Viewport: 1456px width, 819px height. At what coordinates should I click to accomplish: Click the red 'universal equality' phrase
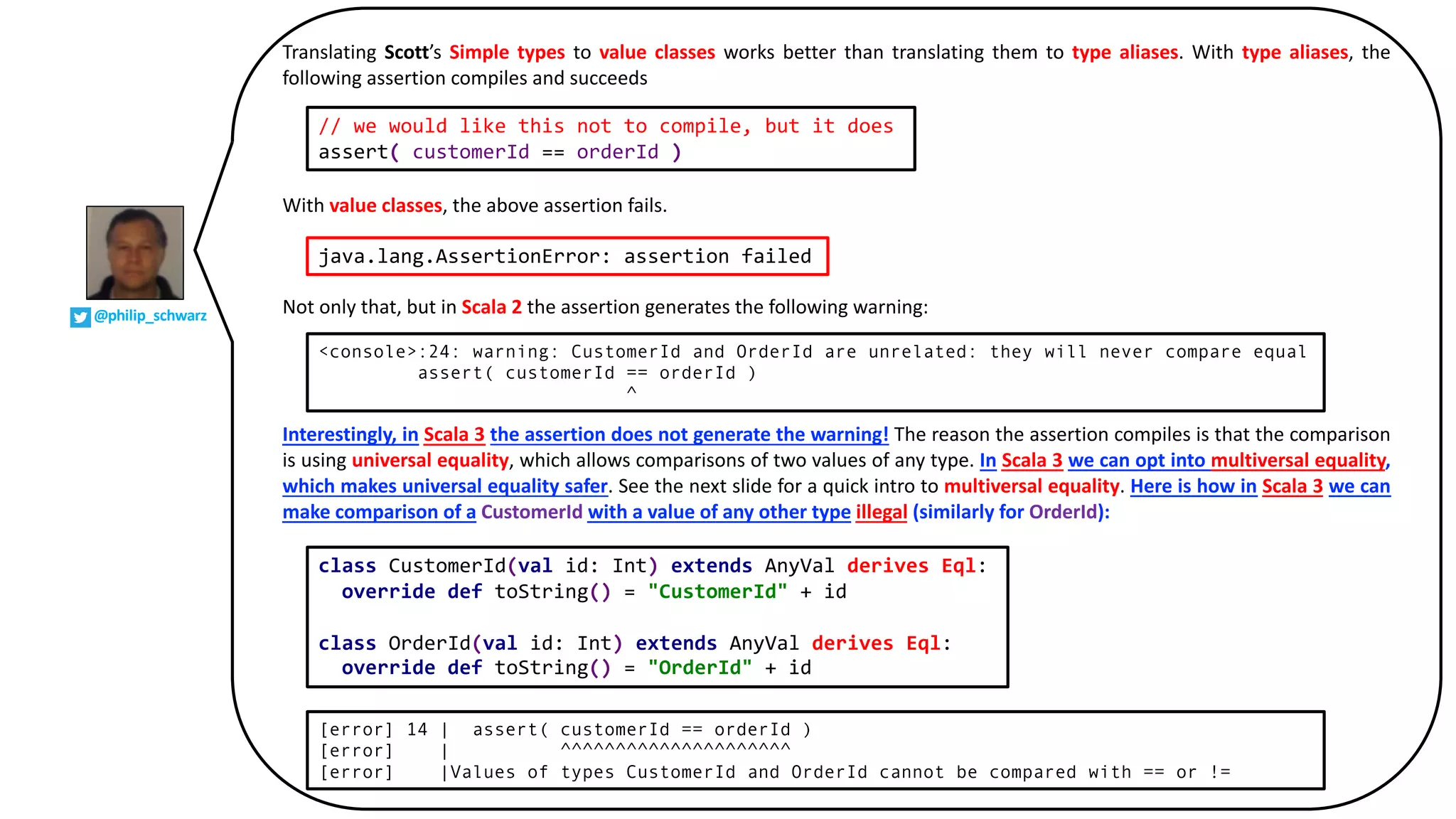click(430, 460)
